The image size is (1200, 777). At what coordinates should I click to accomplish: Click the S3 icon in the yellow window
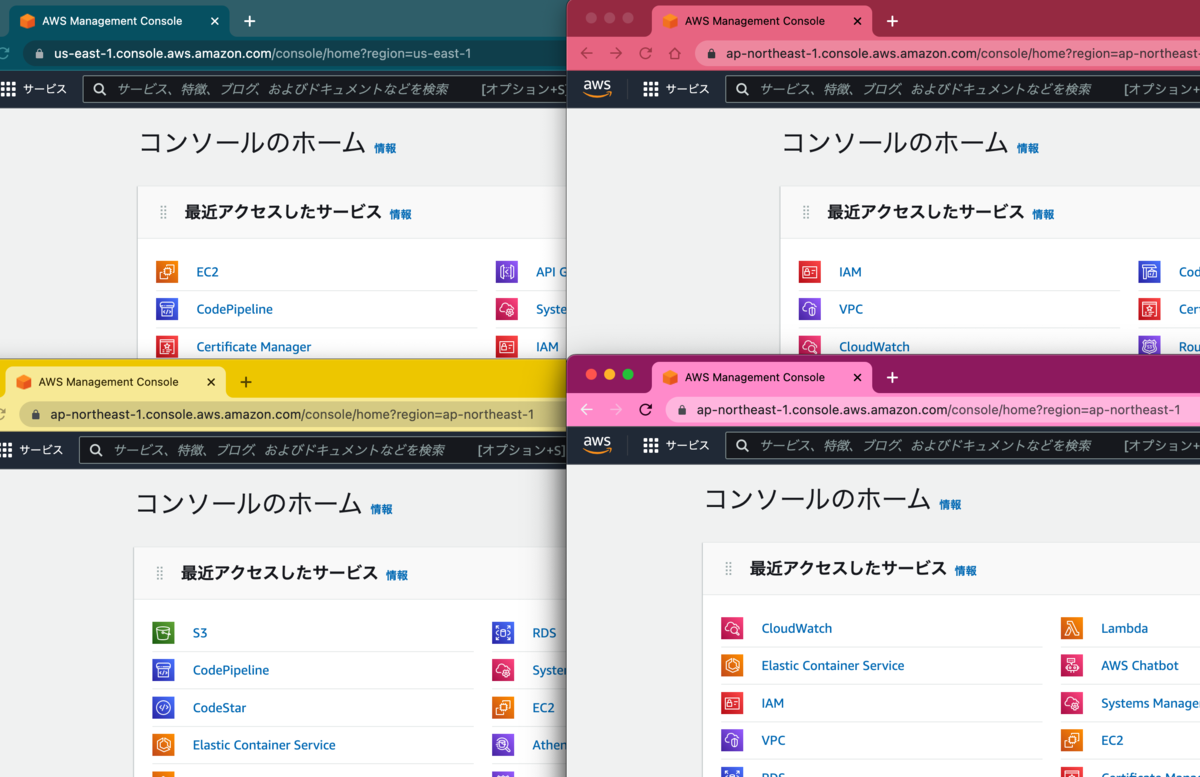163,633
